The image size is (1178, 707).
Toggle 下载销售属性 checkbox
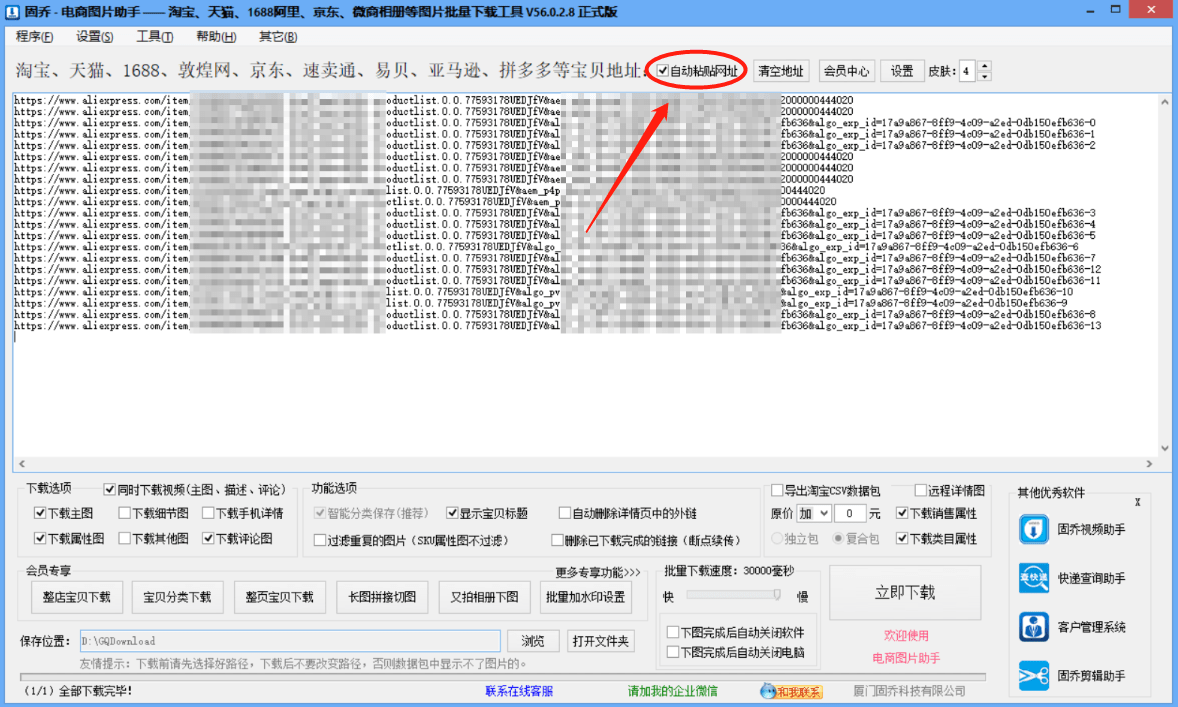902,513
